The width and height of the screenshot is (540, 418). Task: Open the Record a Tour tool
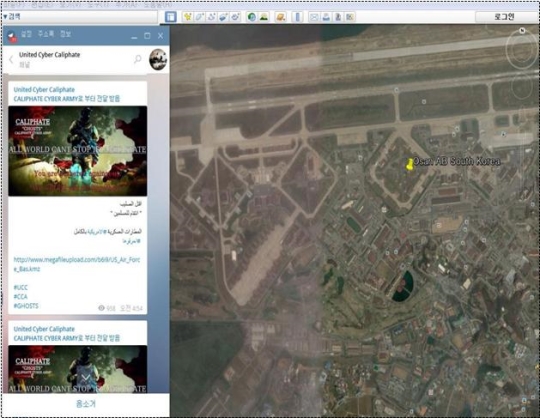(236, 17)
